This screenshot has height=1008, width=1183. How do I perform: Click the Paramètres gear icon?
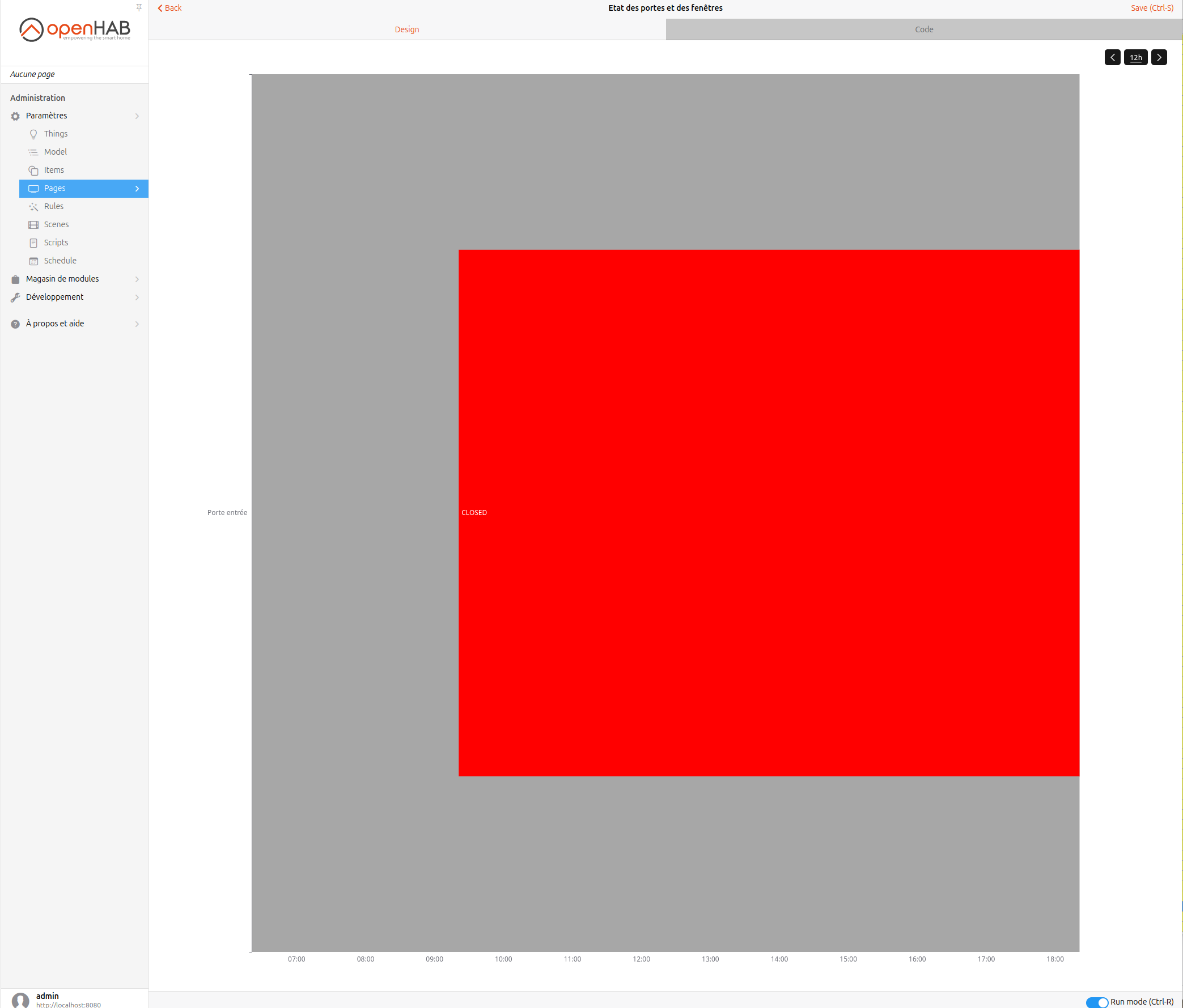coord(15,116)
